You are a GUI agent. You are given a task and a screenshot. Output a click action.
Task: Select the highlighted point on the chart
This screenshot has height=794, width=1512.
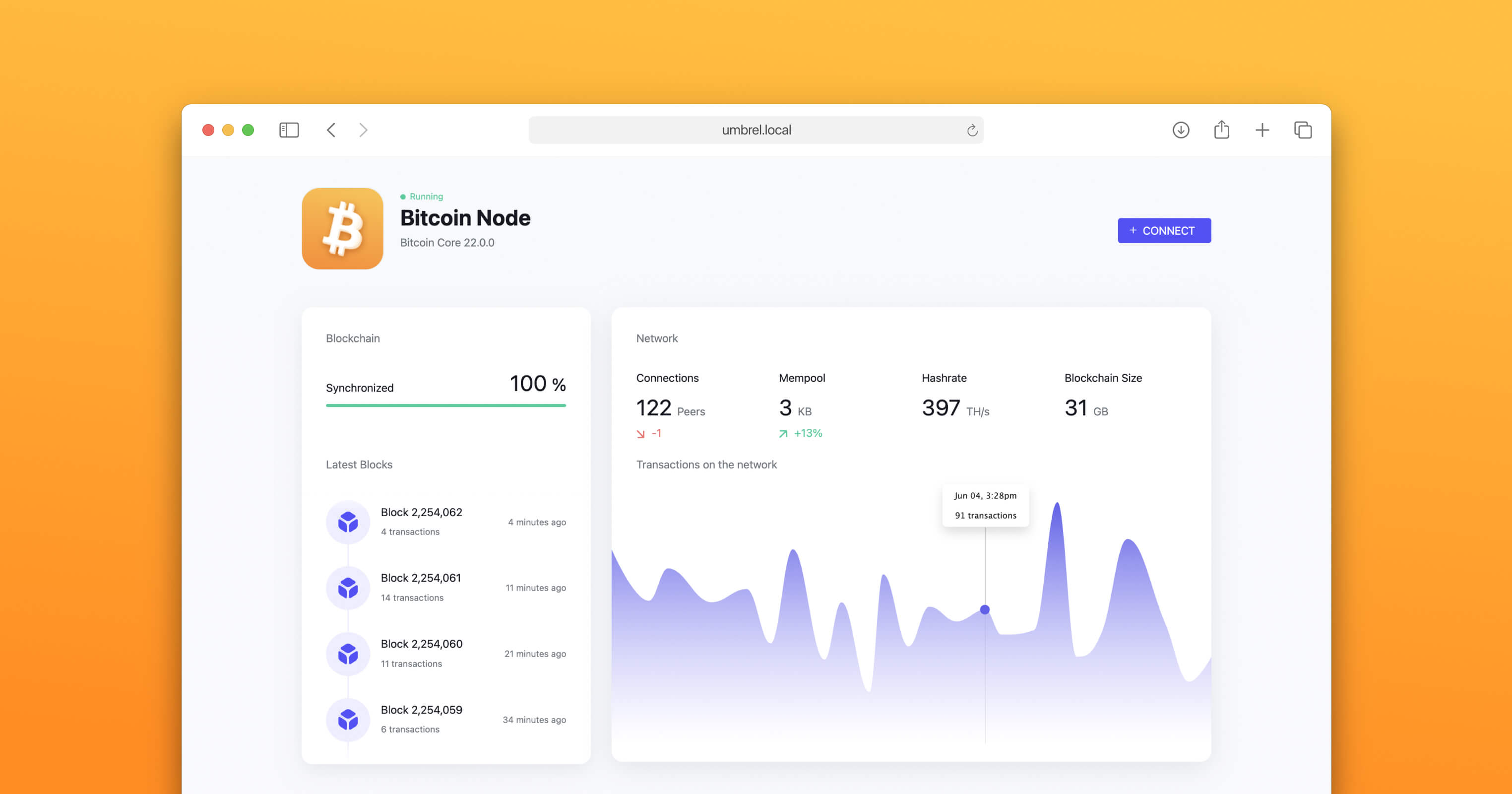(985, 609)
